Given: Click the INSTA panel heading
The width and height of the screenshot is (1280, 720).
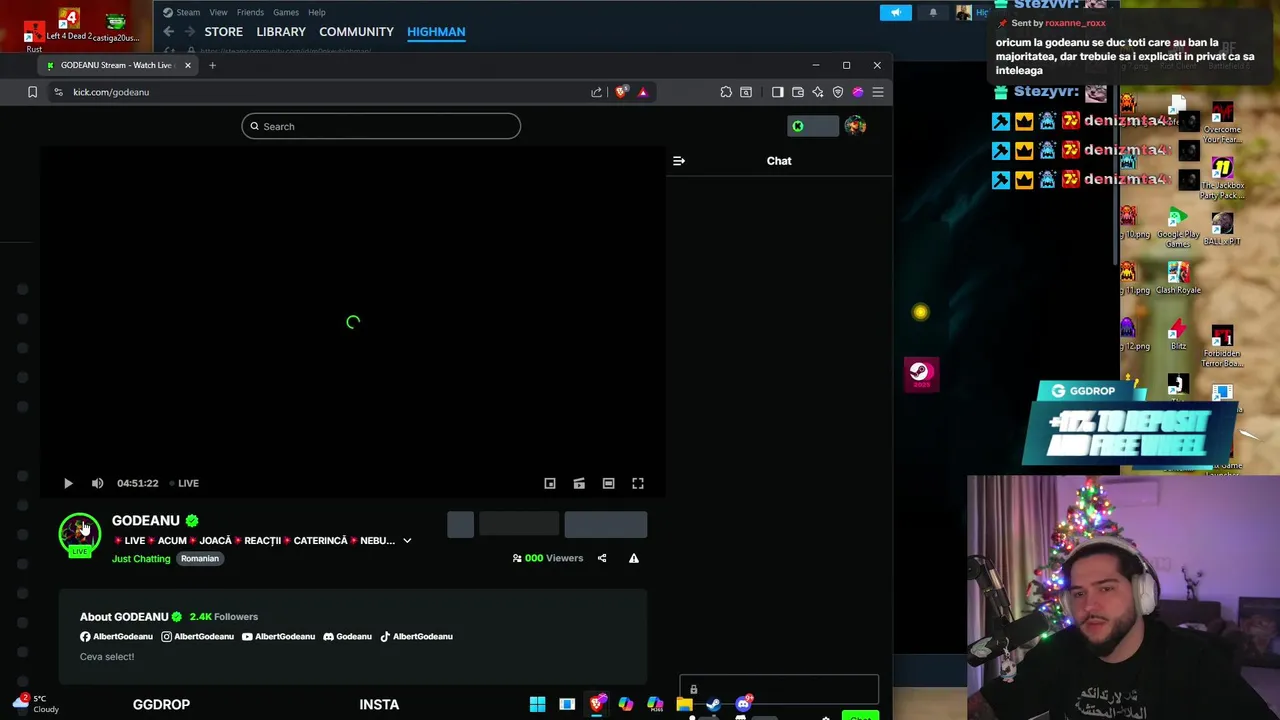Looking at the screenshot, I should (379, 704).
